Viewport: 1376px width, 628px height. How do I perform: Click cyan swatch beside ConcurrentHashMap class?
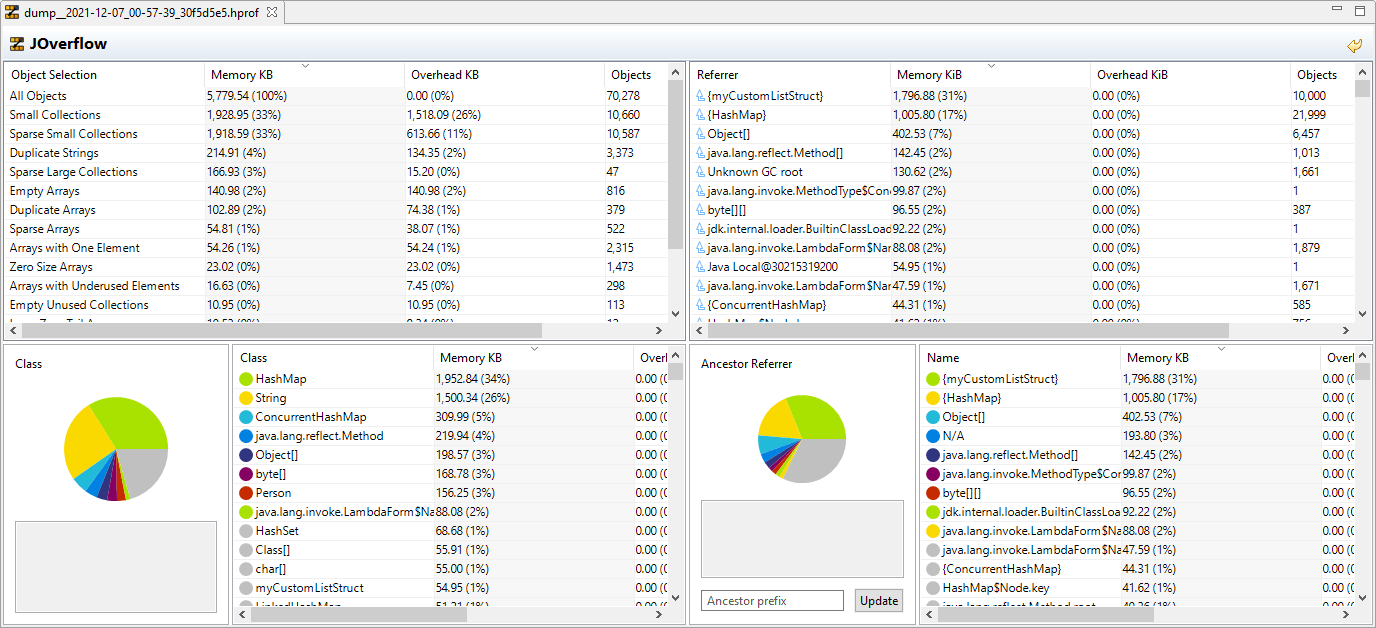pyautogui.click(x=246, y=417)
